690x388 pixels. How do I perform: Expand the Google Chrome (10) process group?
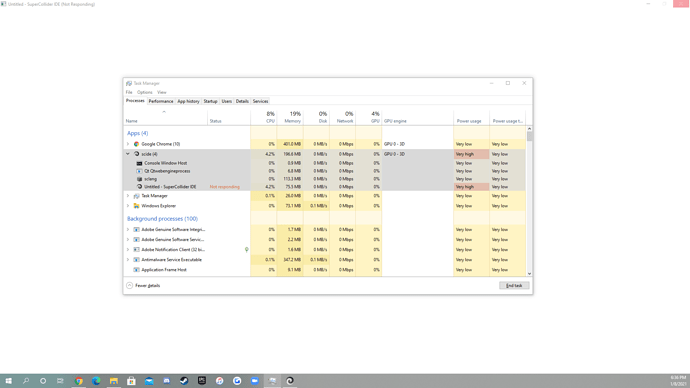pos(128,144)
